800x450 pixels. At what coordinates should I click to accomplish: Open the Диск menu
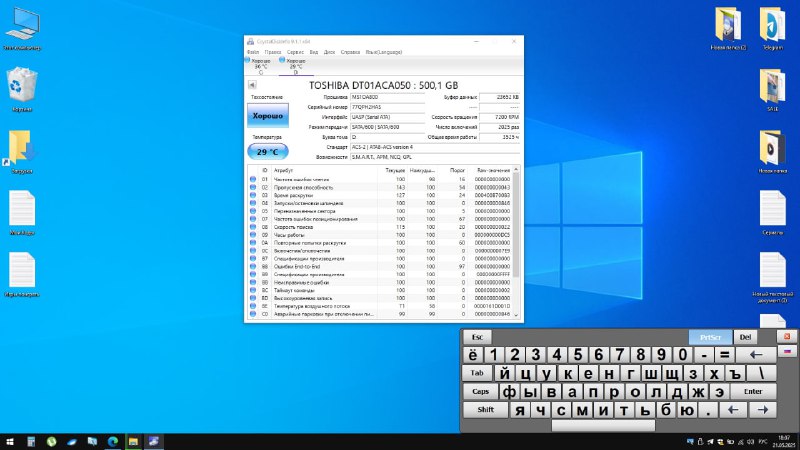(330, 52)
